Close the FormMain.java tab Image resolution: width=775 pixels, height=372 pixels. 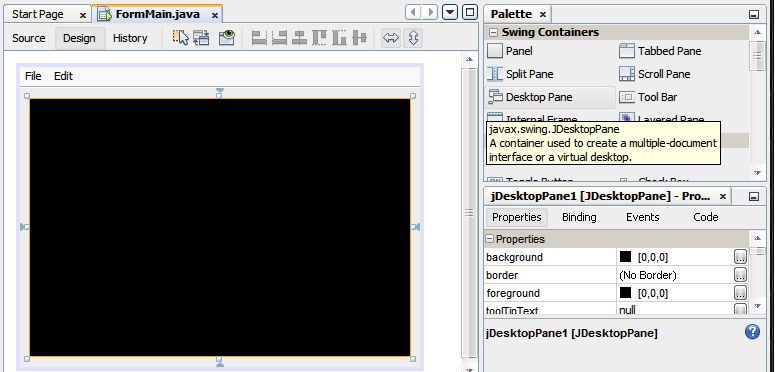[x=215, y=15]
